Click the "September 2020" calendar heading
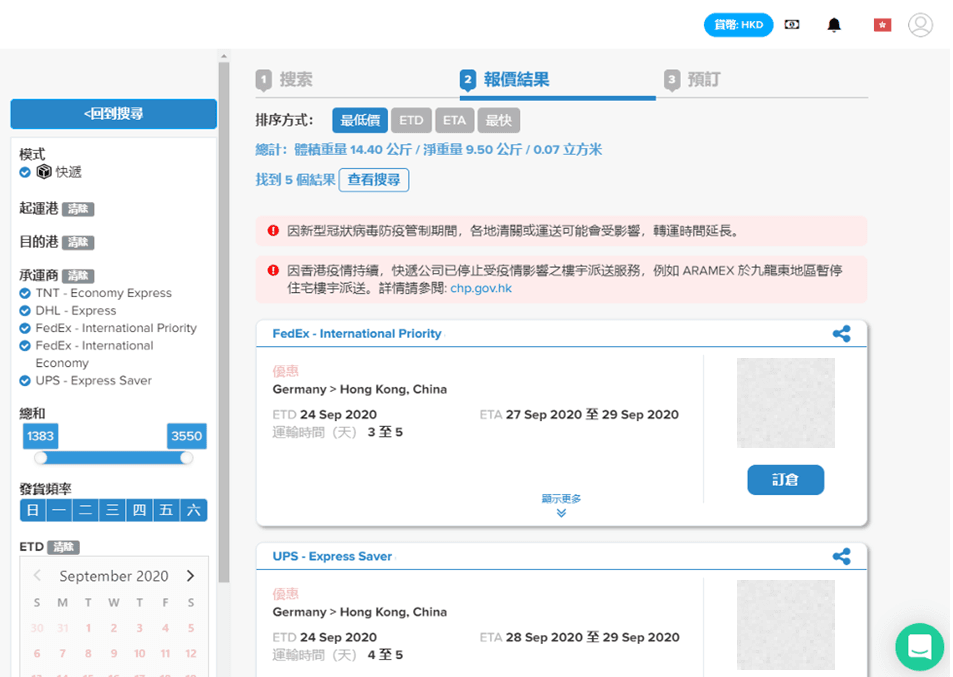Screen dimensions: 953x677 114,576
